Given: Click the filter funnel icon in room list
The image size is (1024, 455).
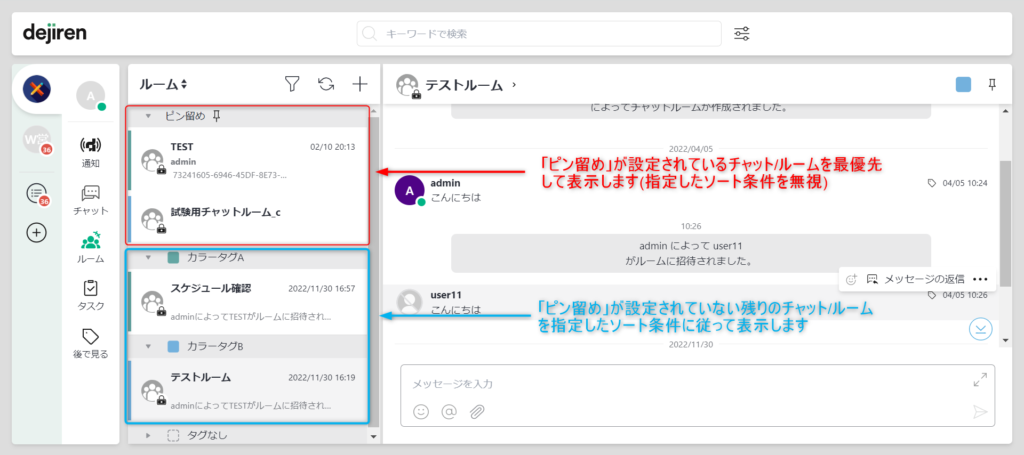Looking at the screenshot, I should [292, 85].
